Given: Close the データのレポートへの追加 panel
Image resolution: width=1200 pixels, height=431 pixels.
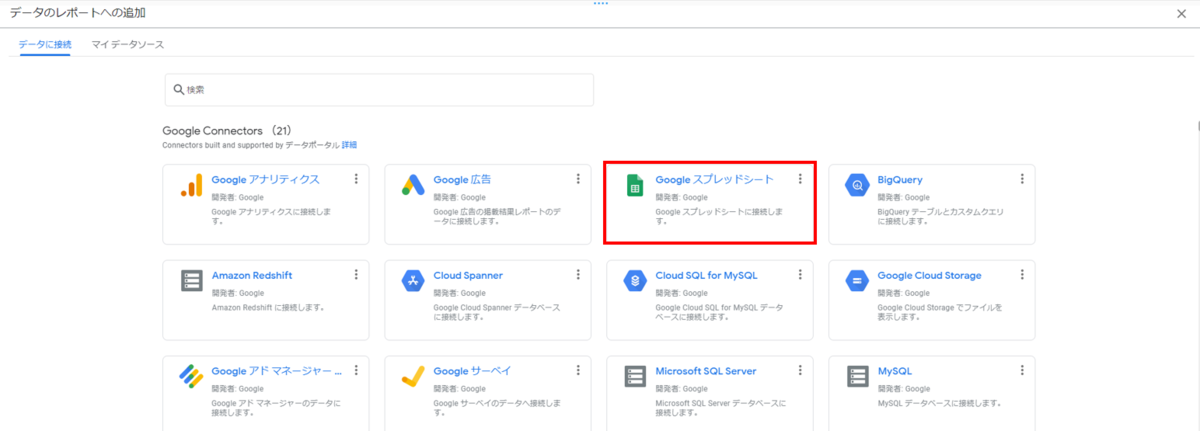Looking at the screenshot, I should tap(1182, 12).
